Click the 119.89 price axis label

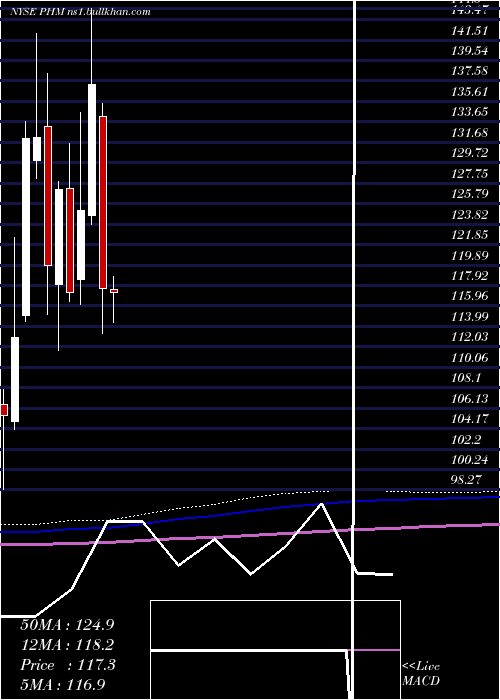coord(470,256)
